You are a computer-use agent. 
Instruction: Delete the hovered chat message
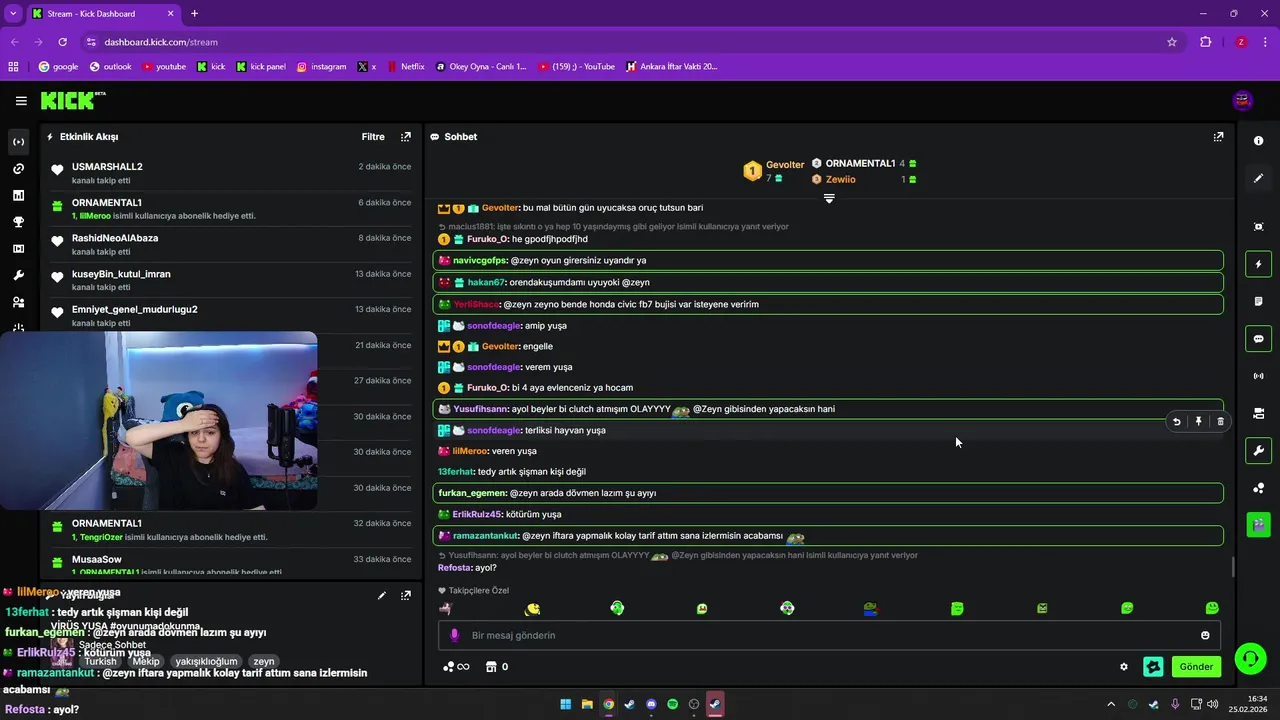1220,422
